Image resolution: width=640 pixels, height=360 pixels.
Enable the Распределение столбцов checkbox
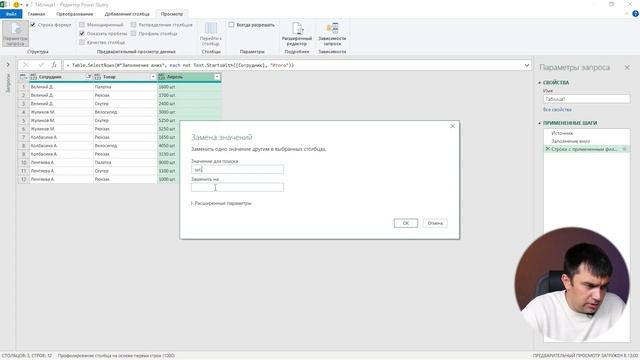click(x=133, y=25)
